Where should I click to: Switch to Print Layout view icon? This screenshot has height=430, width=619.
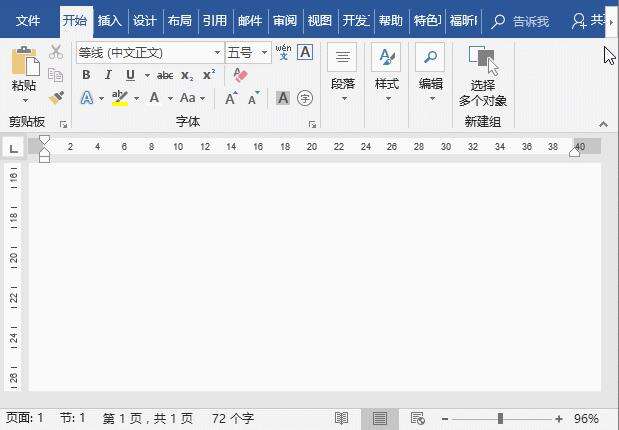tap(380, 418)
